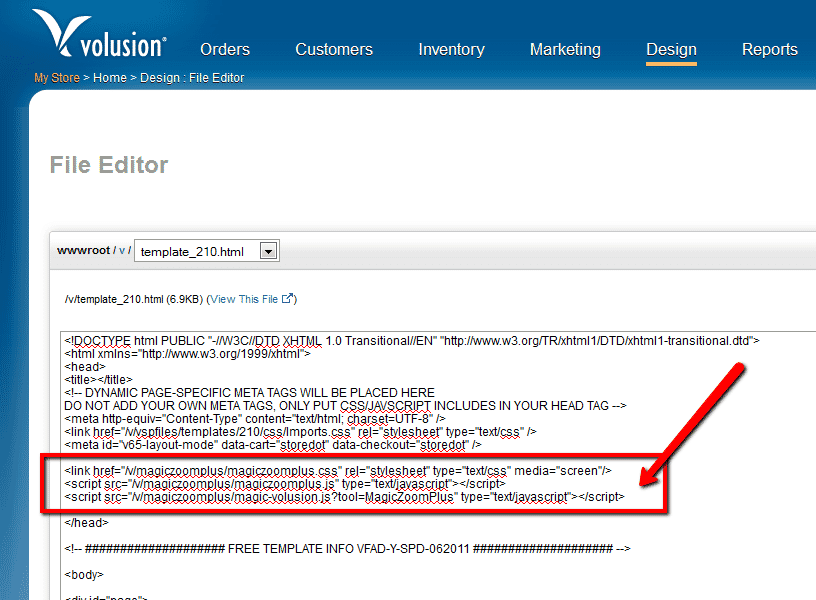
Task: Open the template_210.html file dropdown
Action: pyautogui.click(x=207, y=251)
